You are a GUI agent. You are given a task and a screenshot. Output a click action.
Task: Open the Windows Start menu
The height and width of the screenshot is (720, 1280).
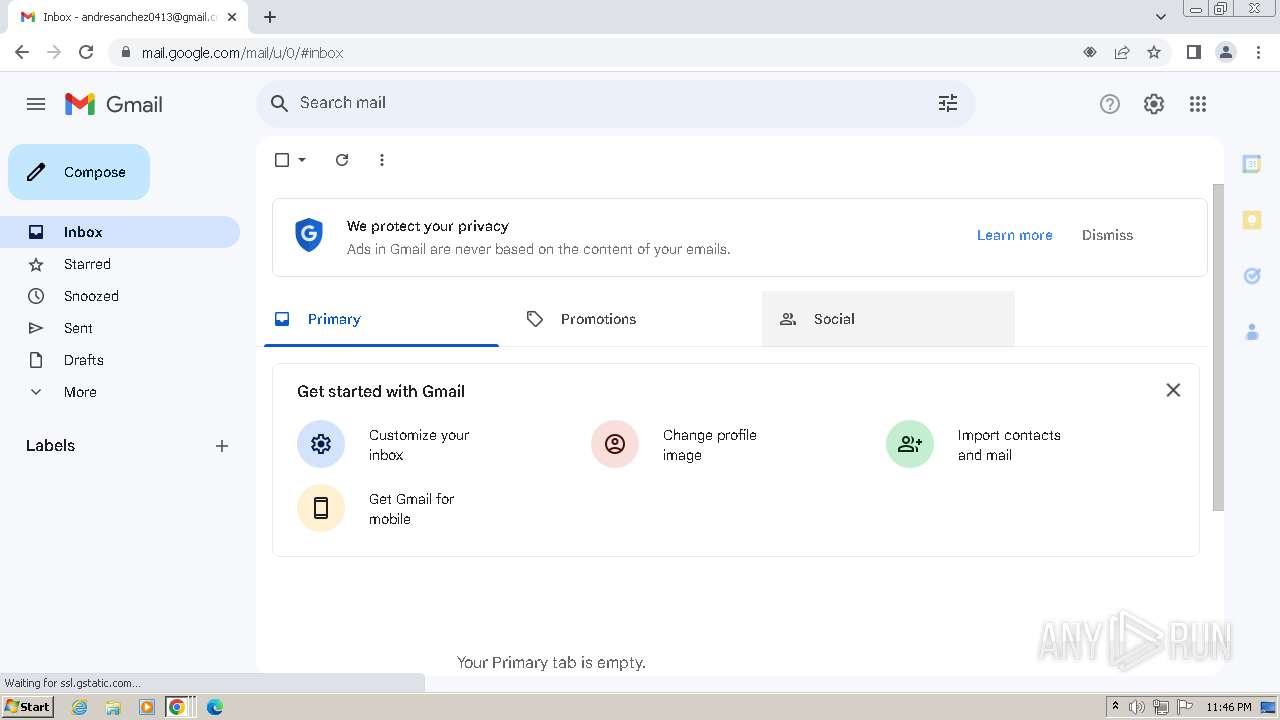point(28,707)
